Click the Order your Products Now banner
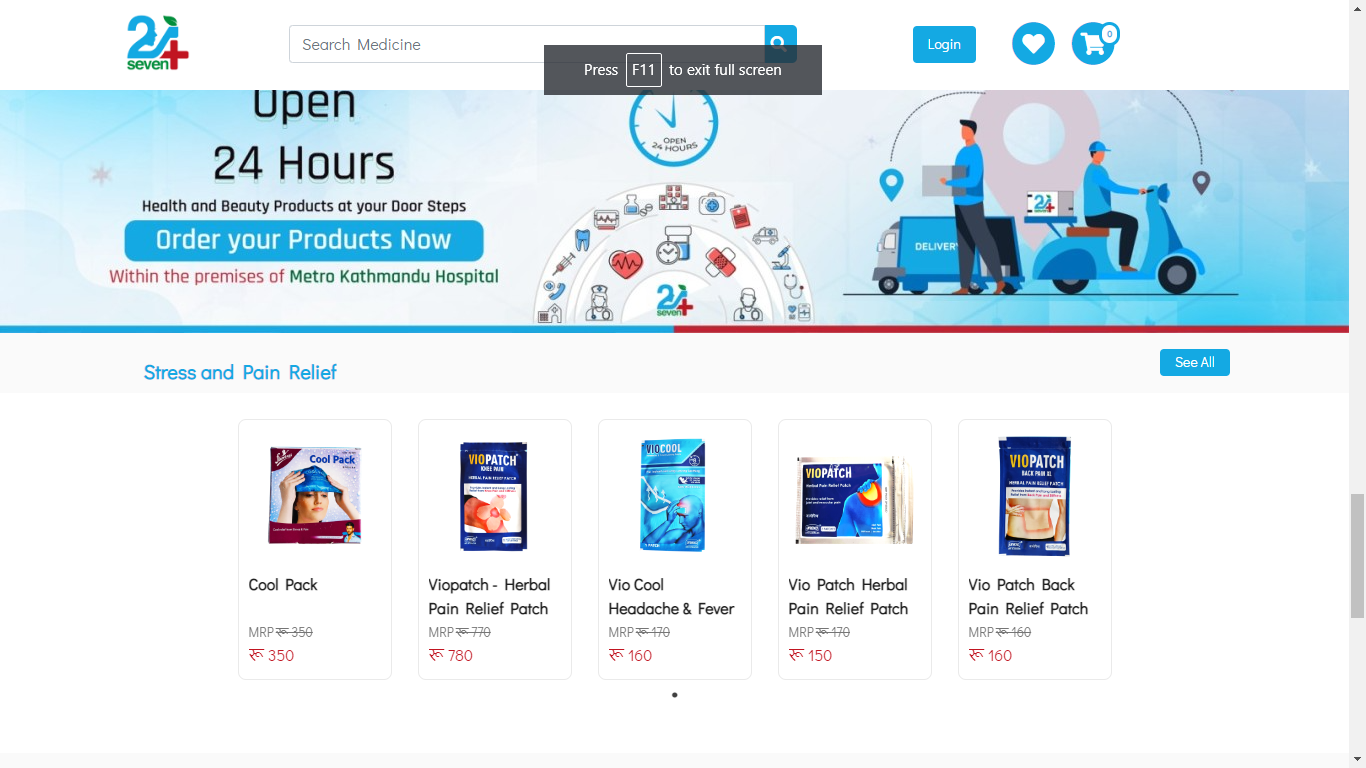Screen dimensions: 1366x768 click(x=304, y=241)
